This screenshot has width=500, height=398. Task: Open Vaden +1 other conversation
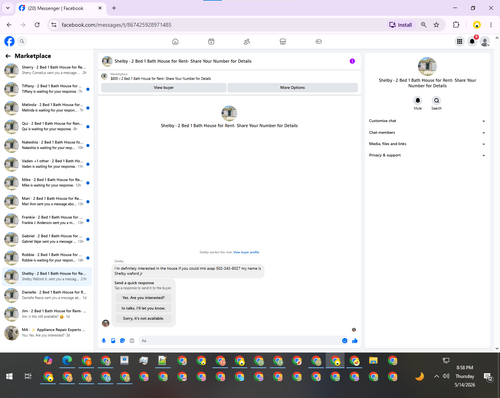[x=47, y=164]
